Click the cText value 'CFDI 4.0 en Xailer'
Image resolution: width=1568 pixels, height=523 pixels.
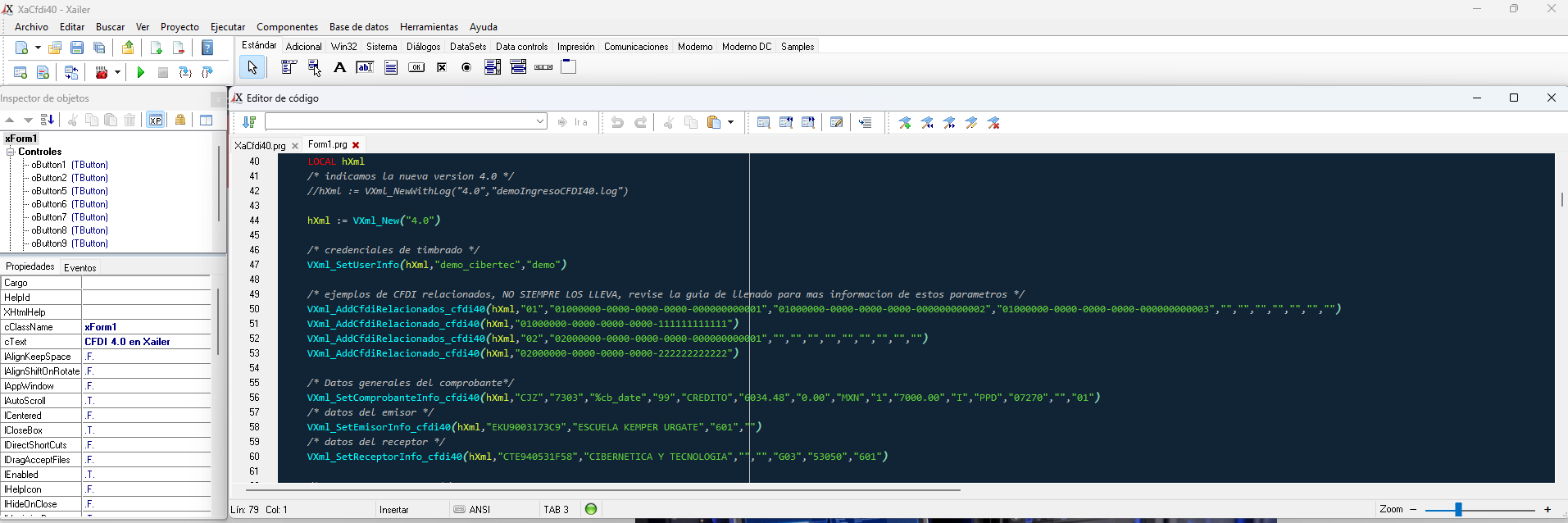[x=127, y=342]
